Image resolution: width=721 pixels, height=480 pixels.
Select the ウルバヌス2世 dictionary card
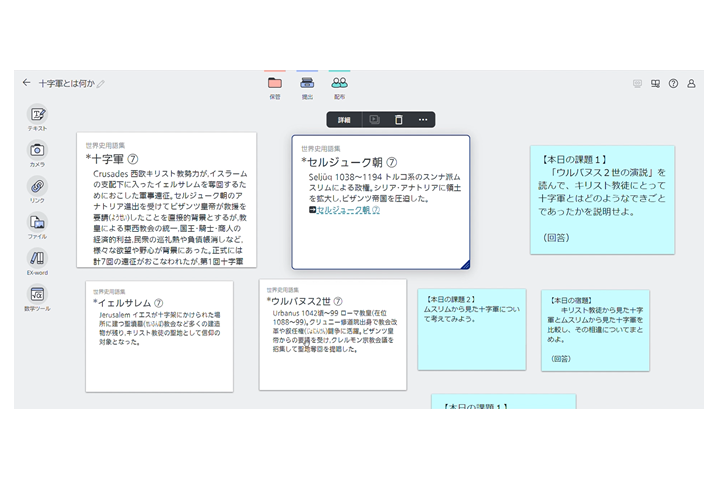(333, 335)
